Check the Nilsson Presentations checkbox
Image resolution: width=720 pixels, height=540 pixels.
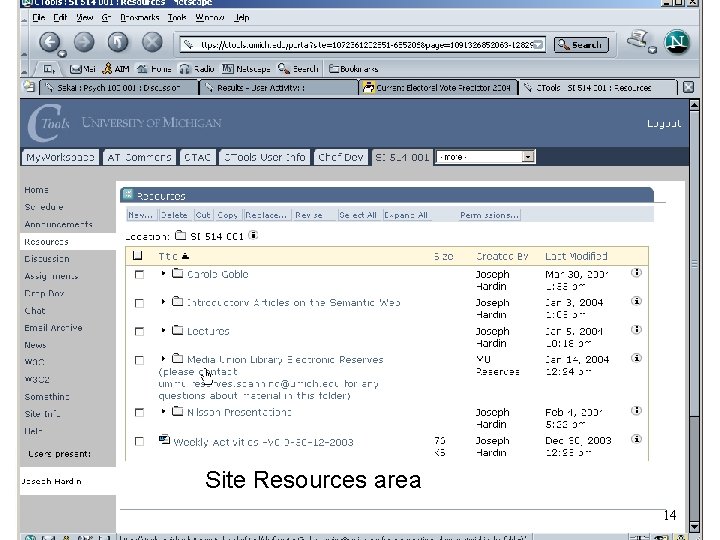pos(139,413)
